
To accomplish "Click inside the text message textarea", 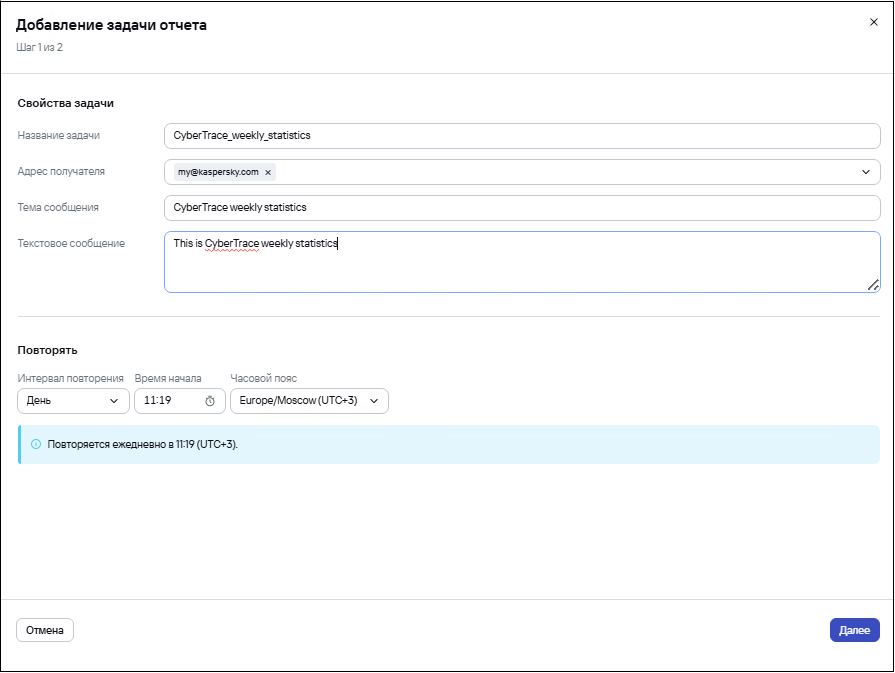I will pyautogui.click(x=522, y=262).
